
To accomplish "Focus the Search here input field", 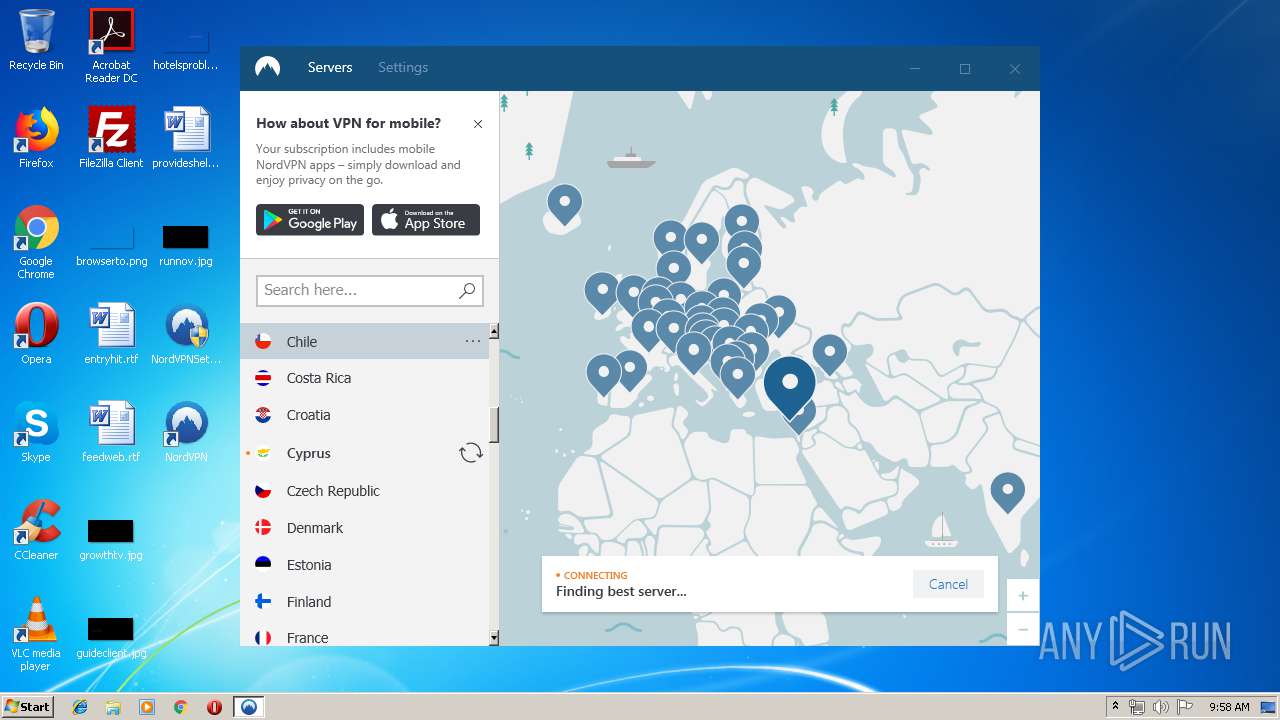I will click(x=370, y=290).
